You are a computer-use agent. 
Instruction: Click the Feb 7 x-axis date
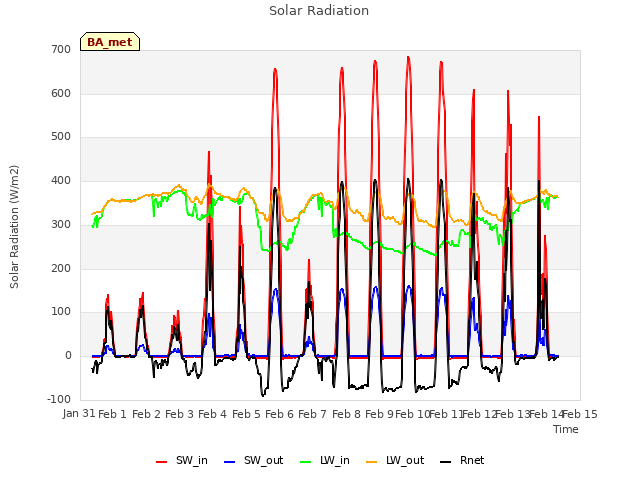pyautogui.click(x=312, y=414)
